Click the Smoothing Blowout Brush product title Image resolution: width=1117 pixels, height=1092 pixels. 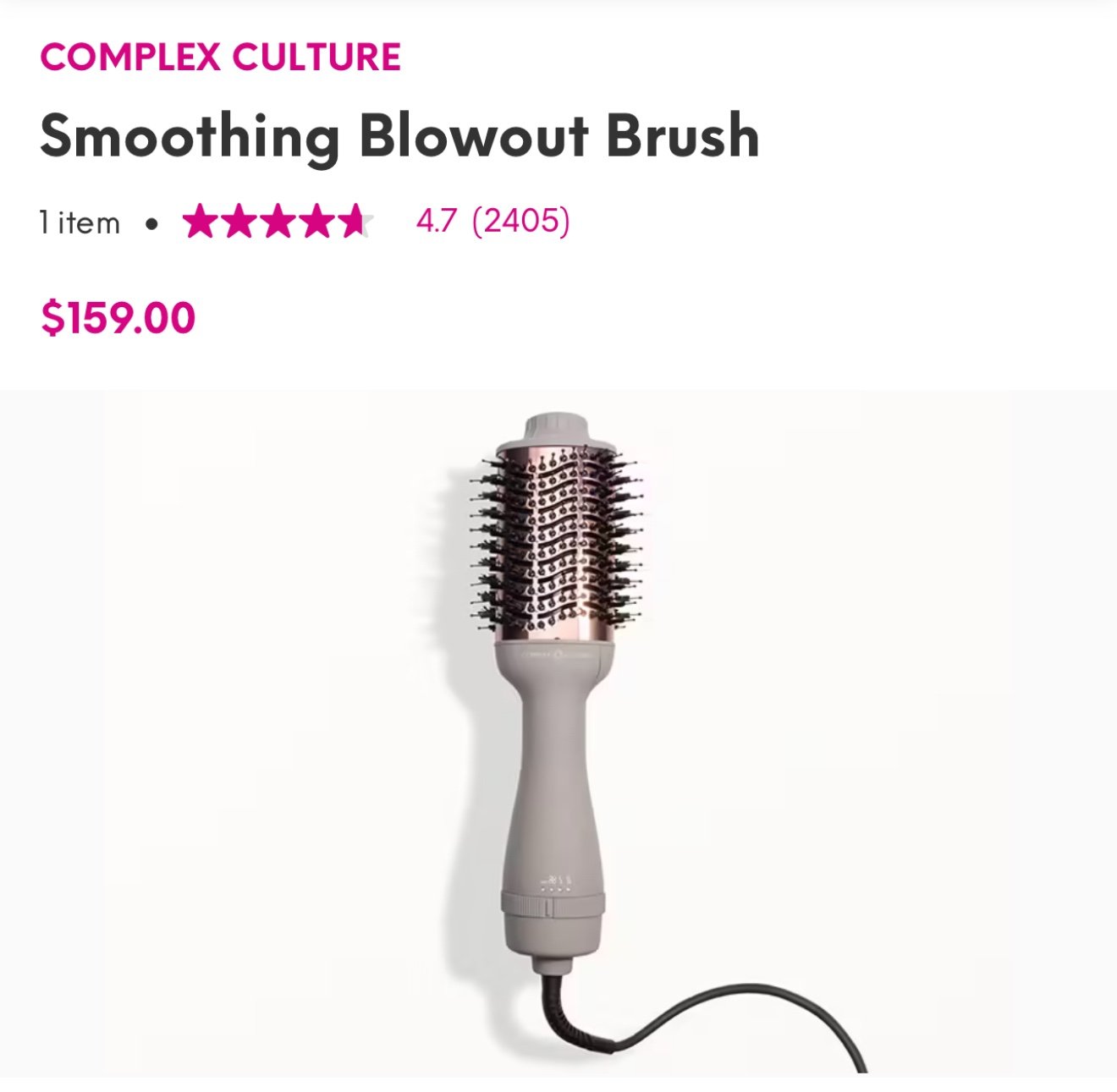pyautogui.click(x=399, y=136)
